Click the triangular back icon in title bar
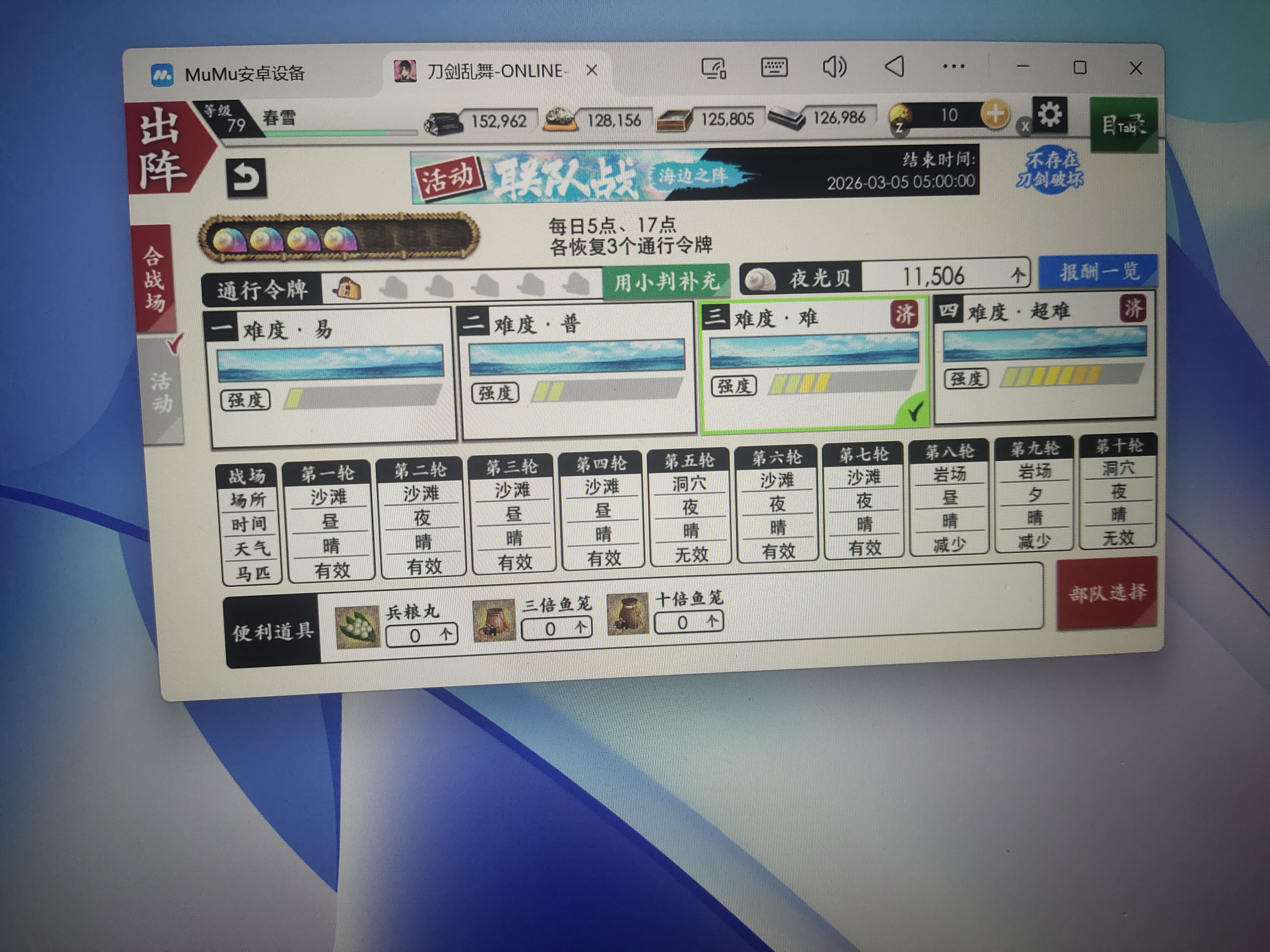The width and height of the screenshot is (1270, 952). tap(894, 67)
